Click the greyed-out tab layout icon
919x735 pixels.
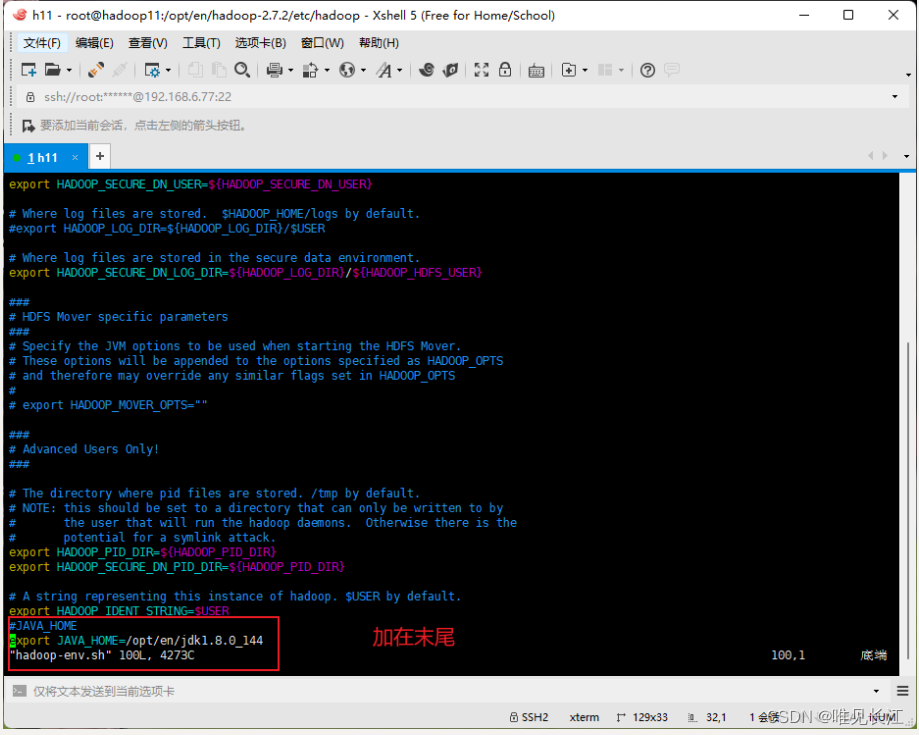coord(605,70)
